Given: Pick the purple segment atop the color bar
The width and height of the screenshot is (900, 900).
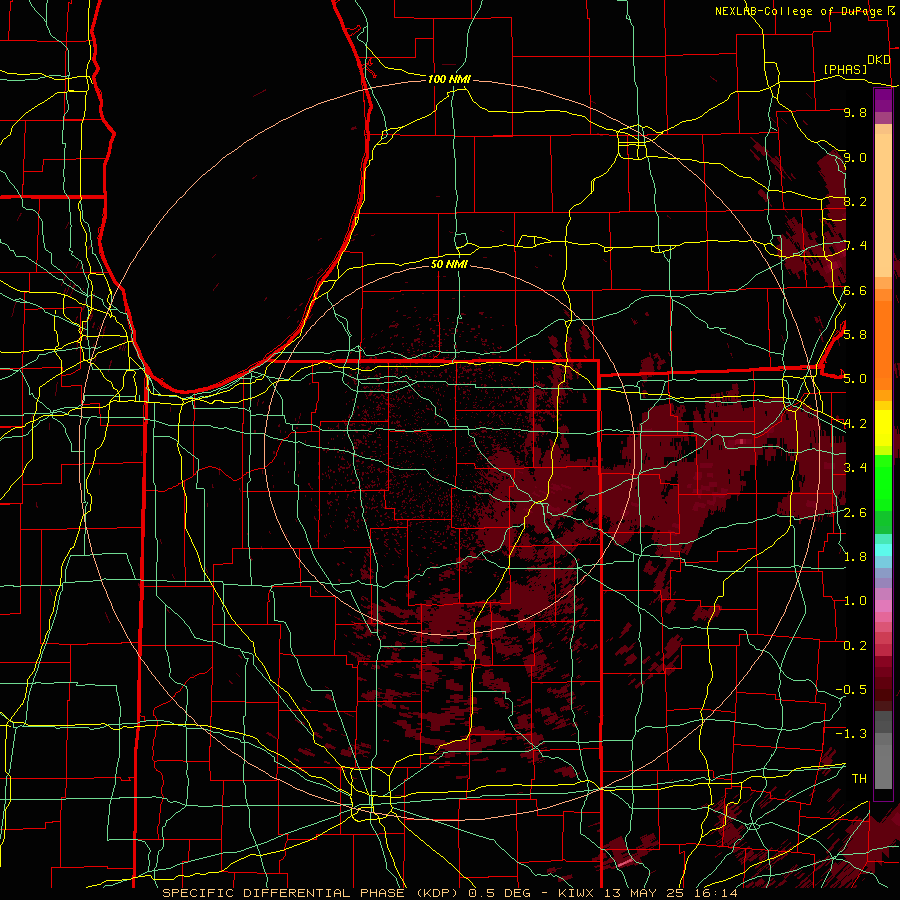Looking at the screenshot, I should pyautogui.click(x=883, y=101).
